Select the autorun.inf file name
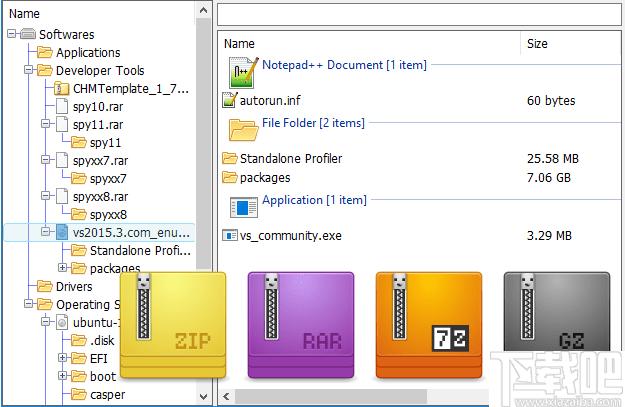Image resolution: width=625 pixels, height=407 pixels. pos(270,100)
